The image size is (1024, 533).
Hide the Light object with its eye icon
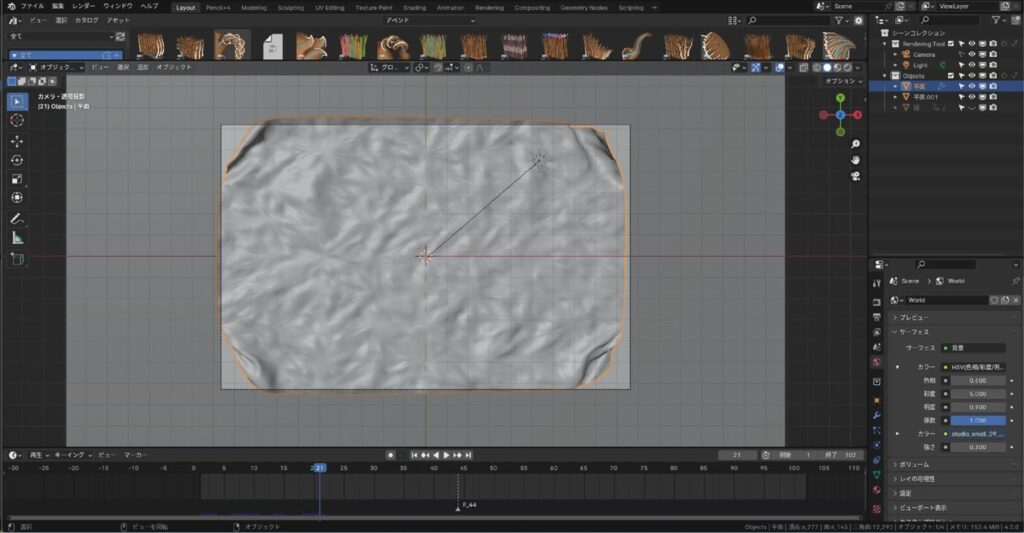(x=972, y=65)
